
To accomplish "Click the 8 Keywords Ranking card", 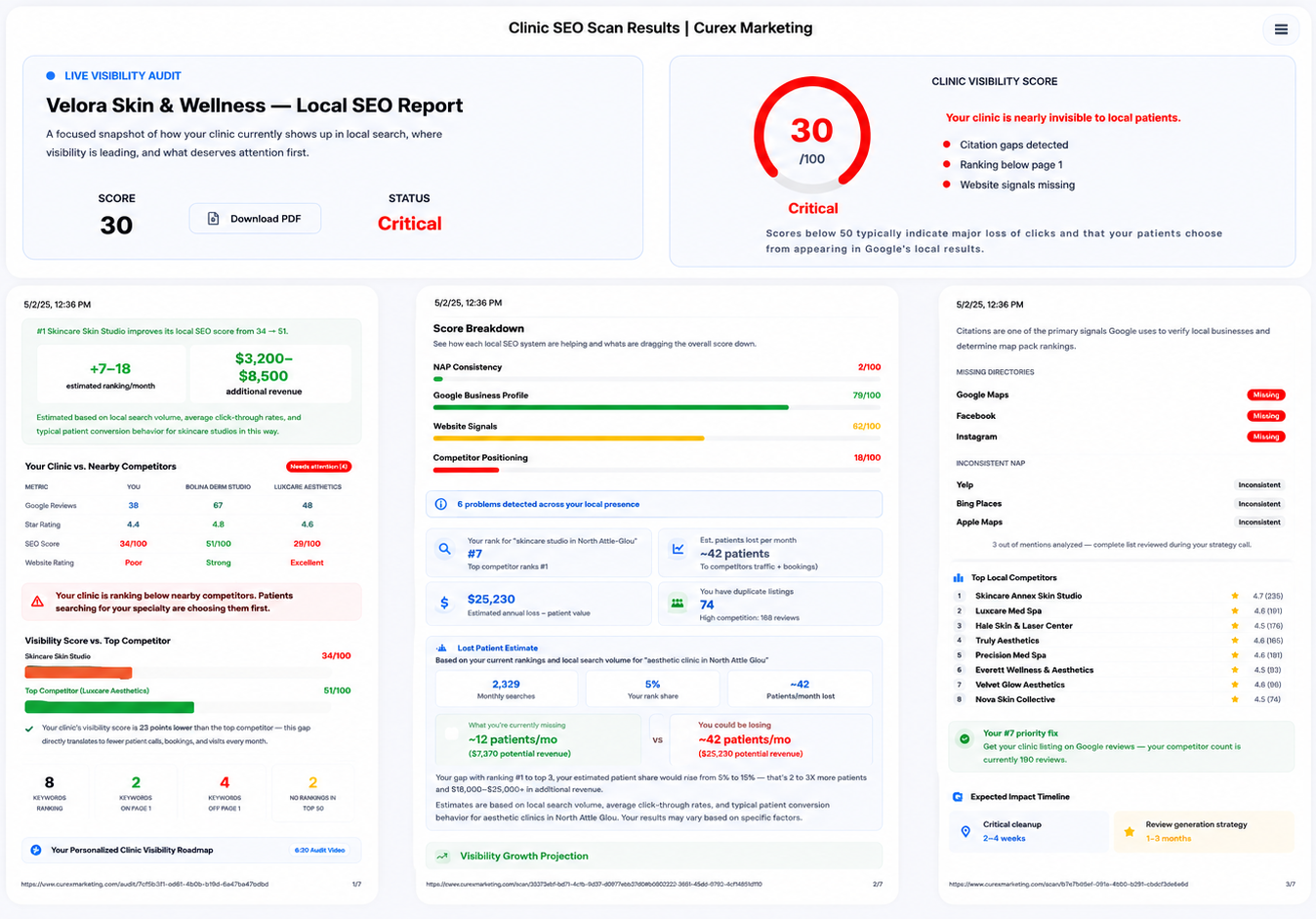I will (50, 794).
